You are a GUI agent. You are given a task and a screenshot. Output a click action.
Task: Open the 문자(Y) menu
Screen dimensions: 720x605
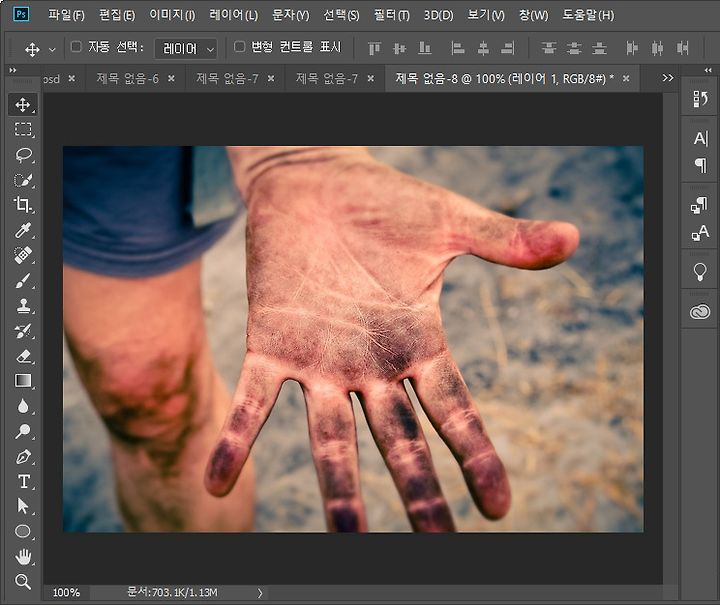click(x=291, y=15)
